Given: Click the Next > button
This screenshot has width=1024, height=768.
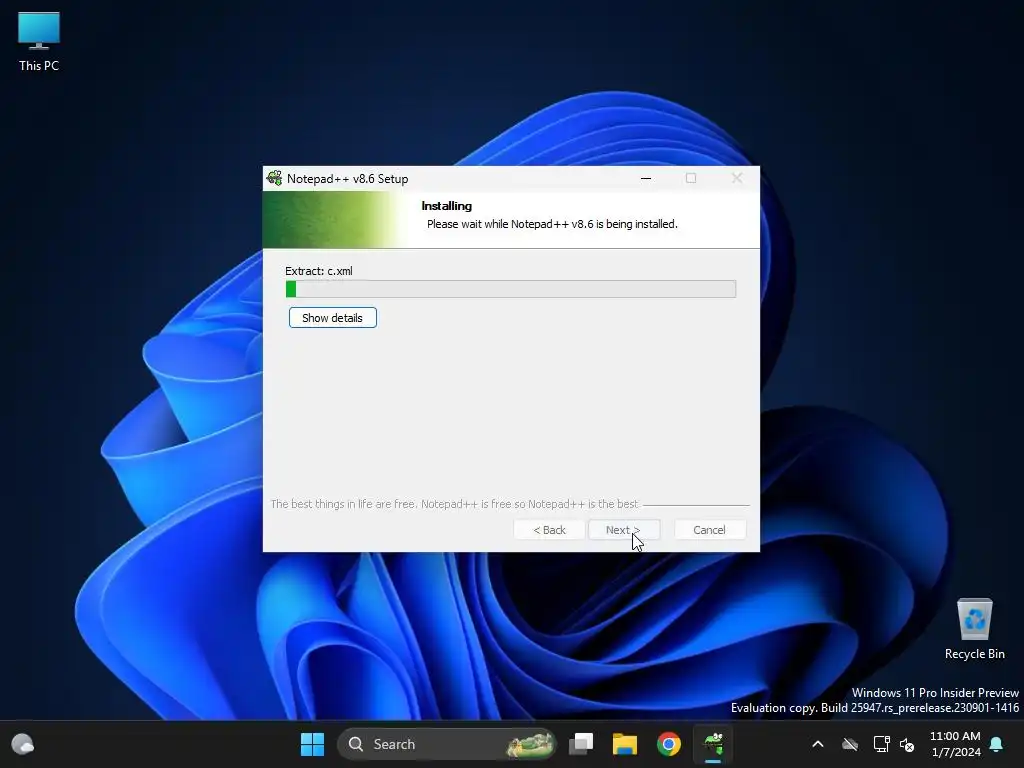Looking at the screenshot, I should click(x=624, y=530).
